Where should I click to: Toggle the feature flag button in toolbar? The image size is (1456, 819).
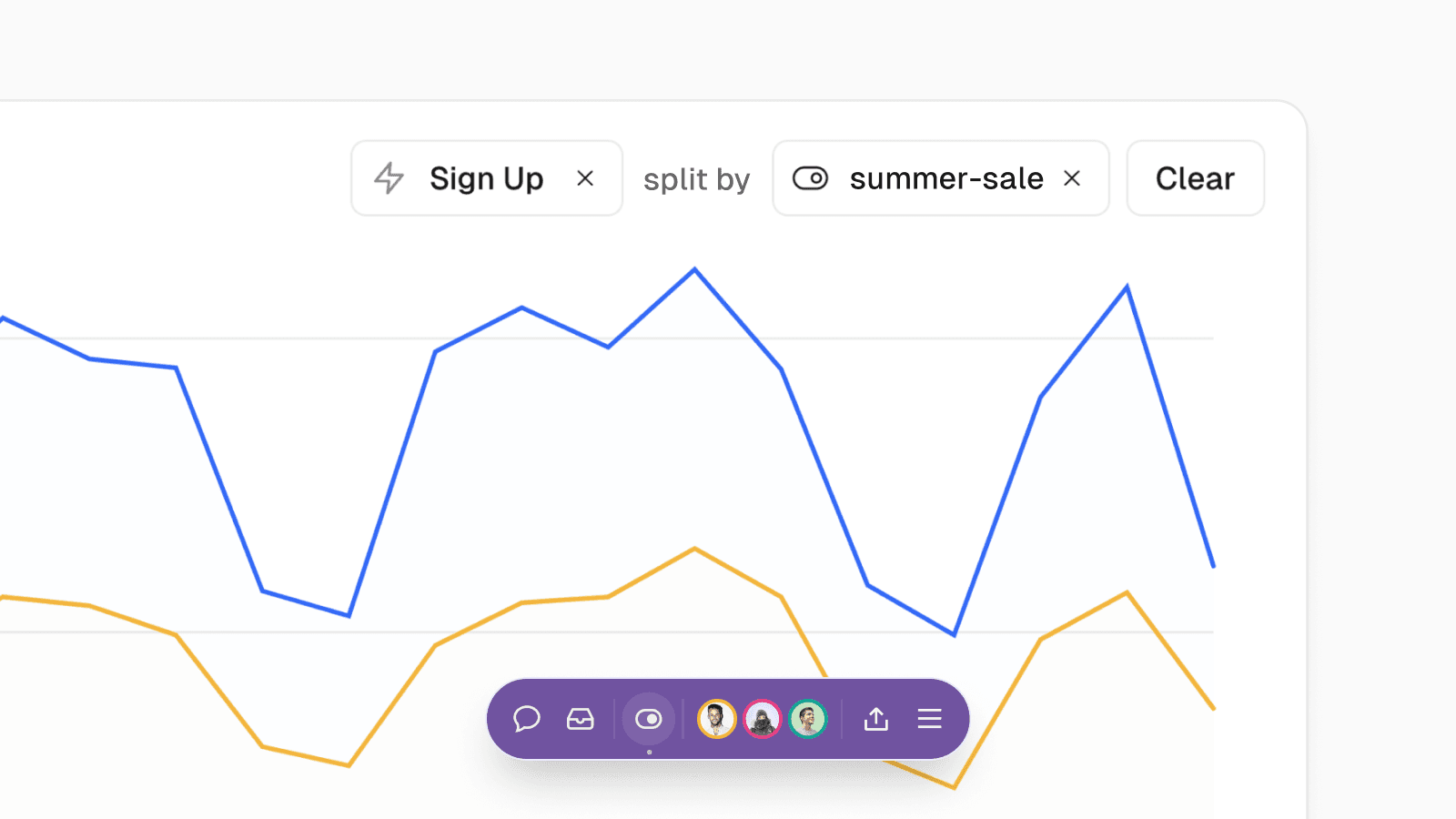pos(649,719)
